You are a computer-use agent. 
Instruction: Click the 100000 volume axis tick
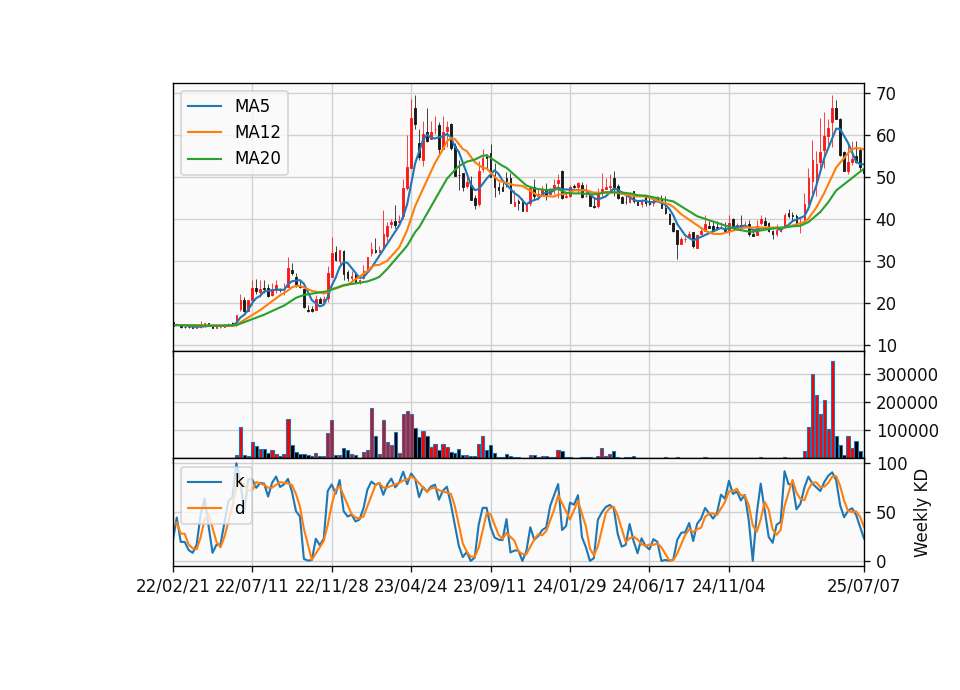click(907, 431)
